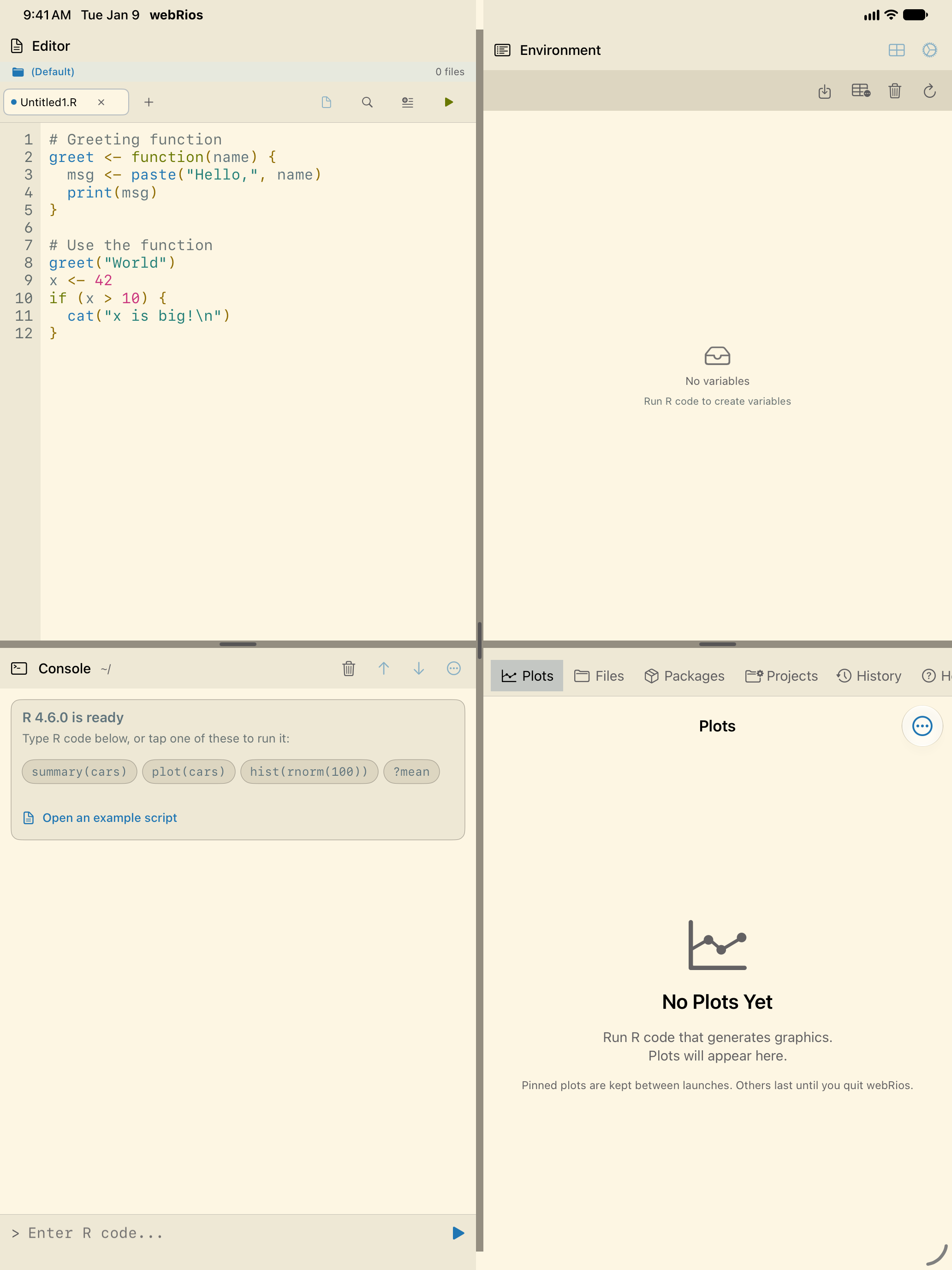Switch to the Files tab
Viewport: 952px width, 1270px height.
pos(599,676)
